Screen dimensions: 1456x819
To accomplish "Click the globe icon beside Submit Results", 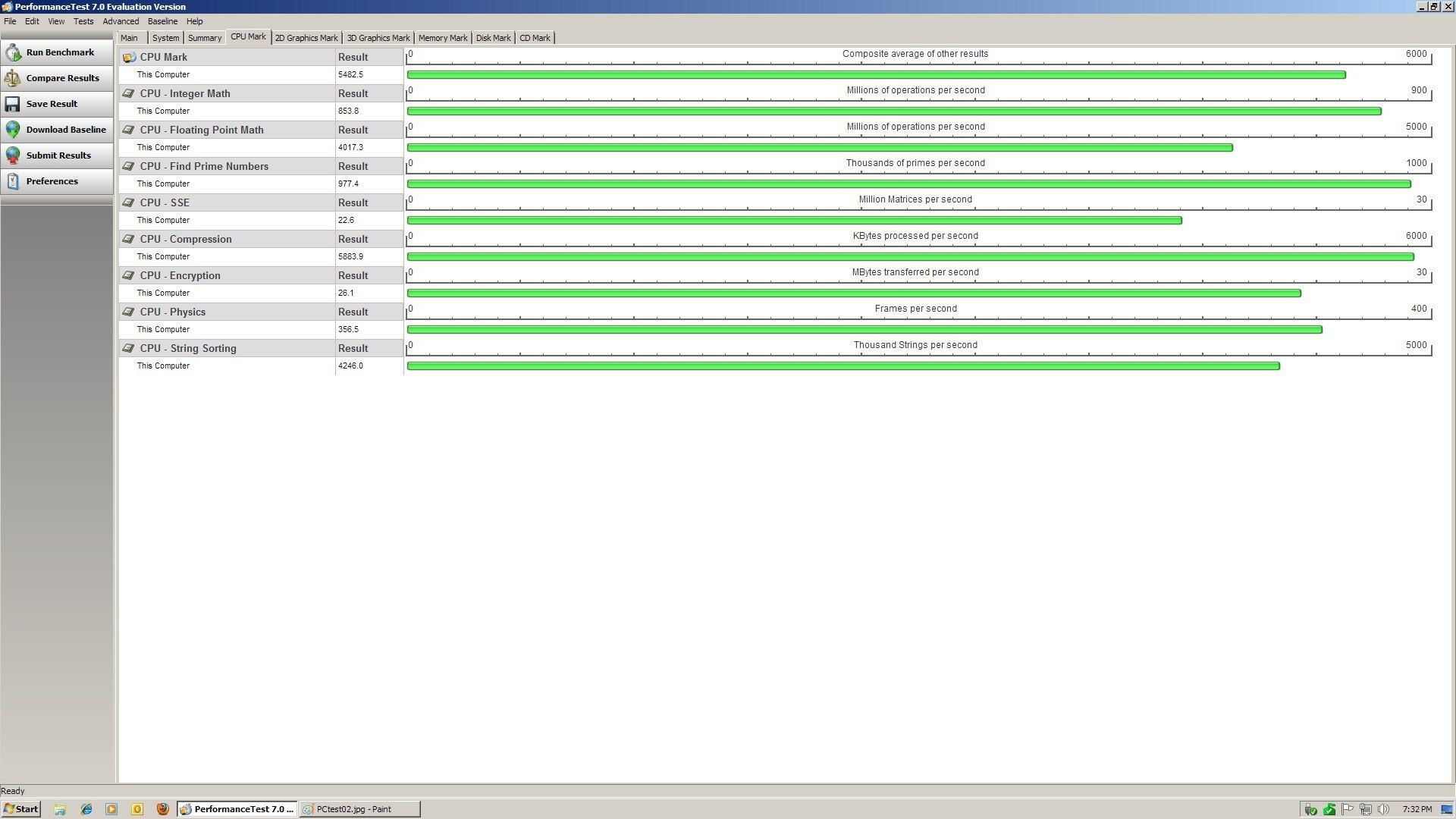I will pos(13,155).
